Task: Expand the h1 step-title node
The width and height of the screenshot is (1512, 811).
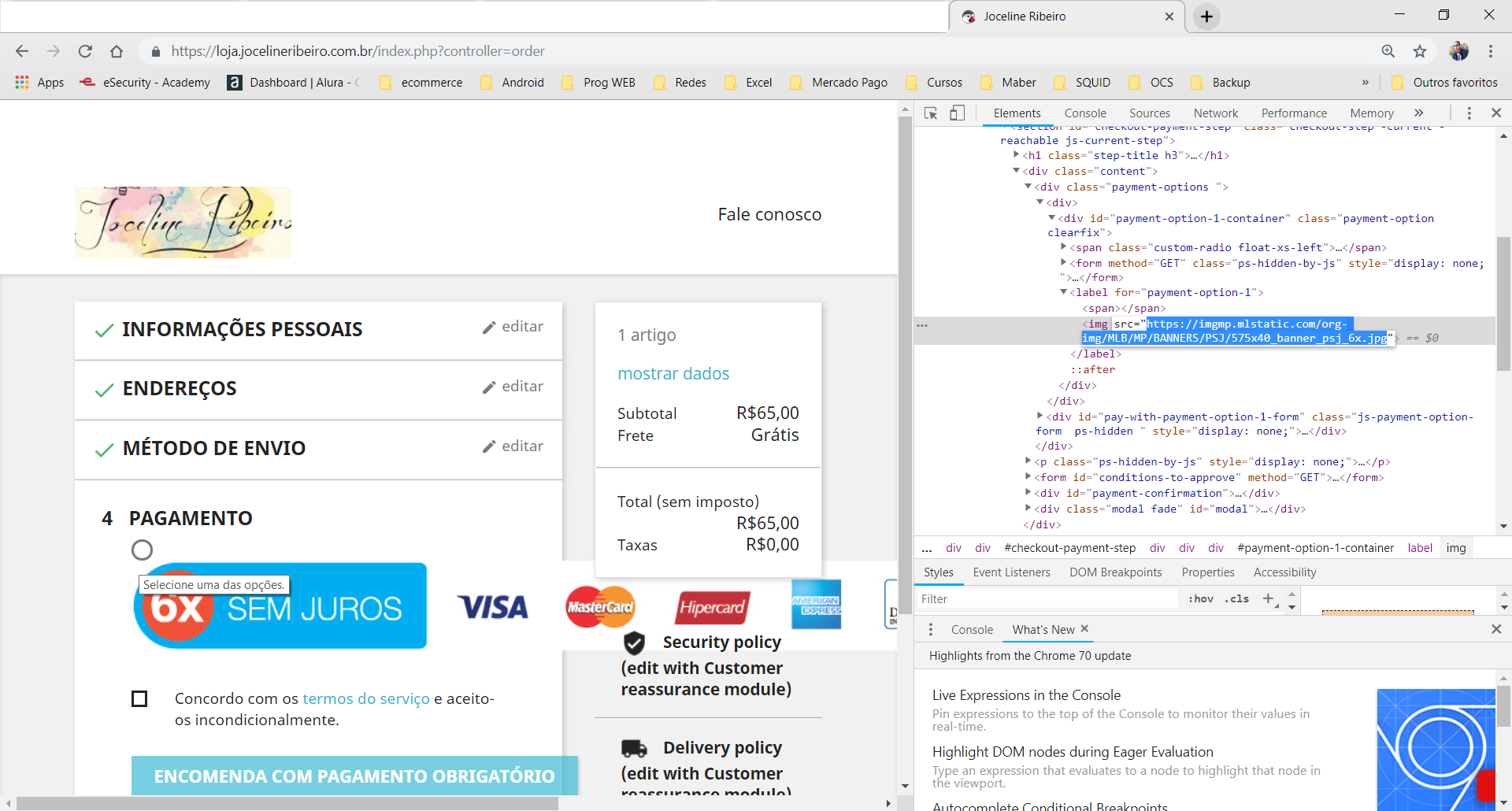Action: [1017, 155]
